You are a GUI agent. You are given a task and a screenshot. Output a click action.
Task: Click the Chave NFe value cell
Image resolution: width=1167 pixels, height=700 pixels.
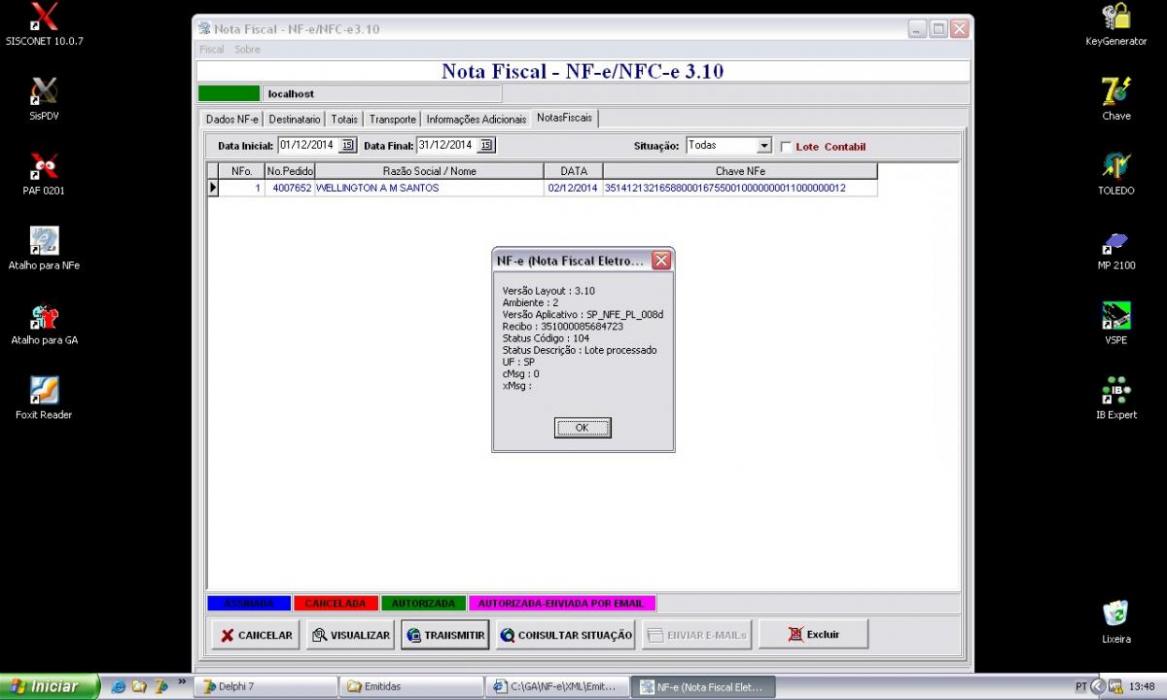tap(740, 188)
